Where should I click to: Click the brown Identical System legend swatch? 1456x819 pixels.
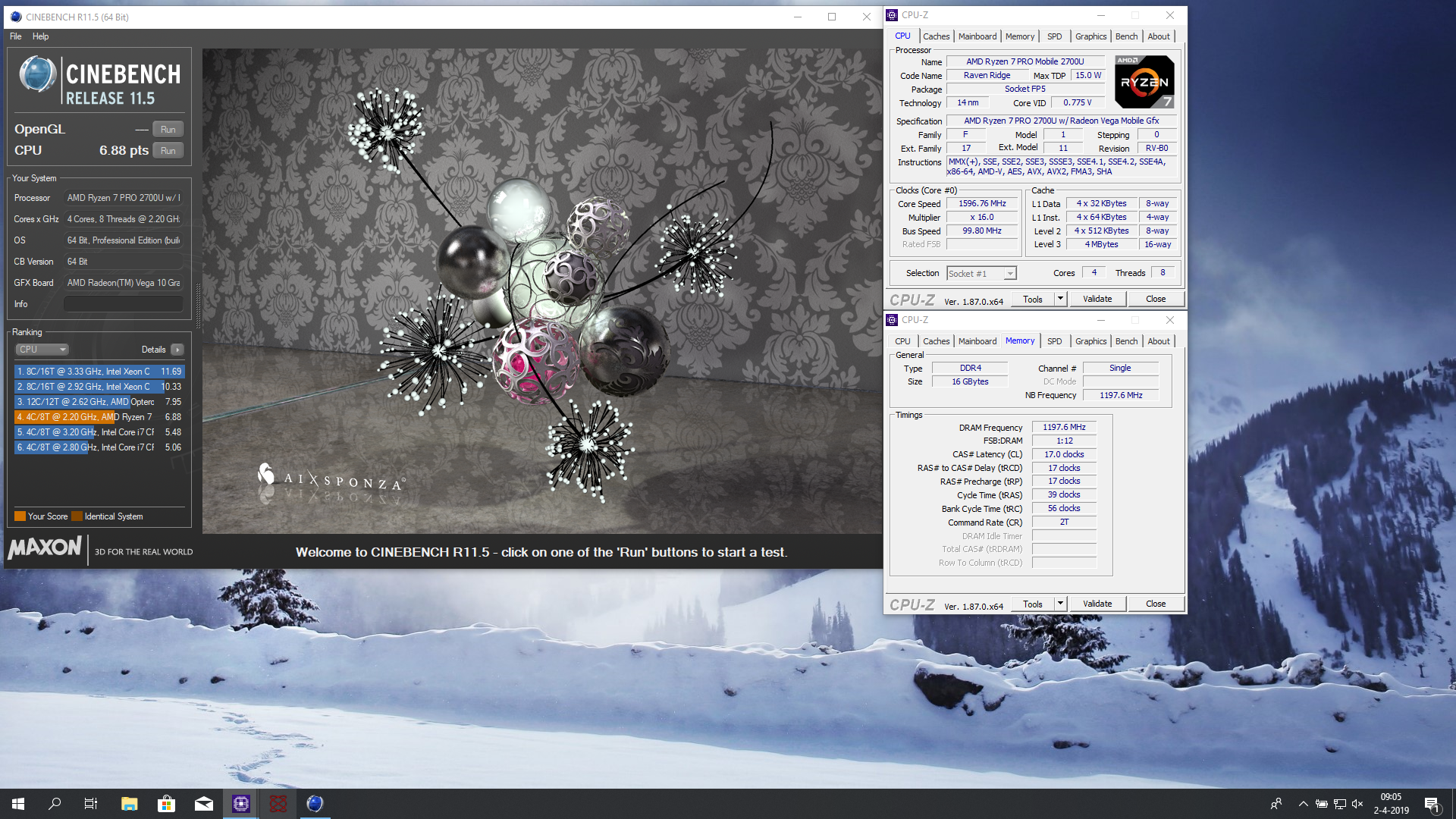tap(77, 516)
